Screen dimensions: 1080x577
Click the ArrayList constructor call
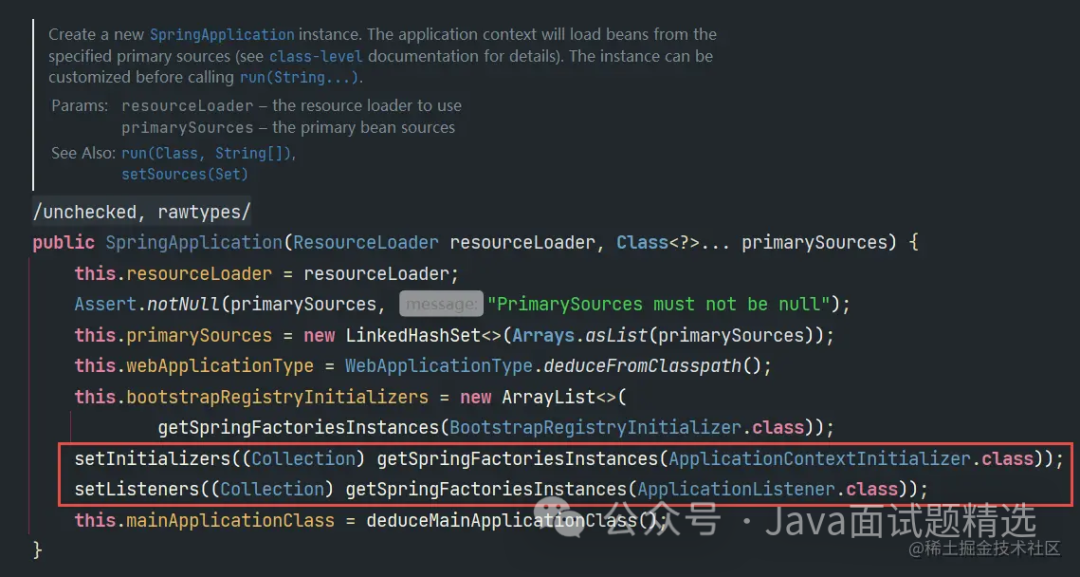tap(548, 397)
